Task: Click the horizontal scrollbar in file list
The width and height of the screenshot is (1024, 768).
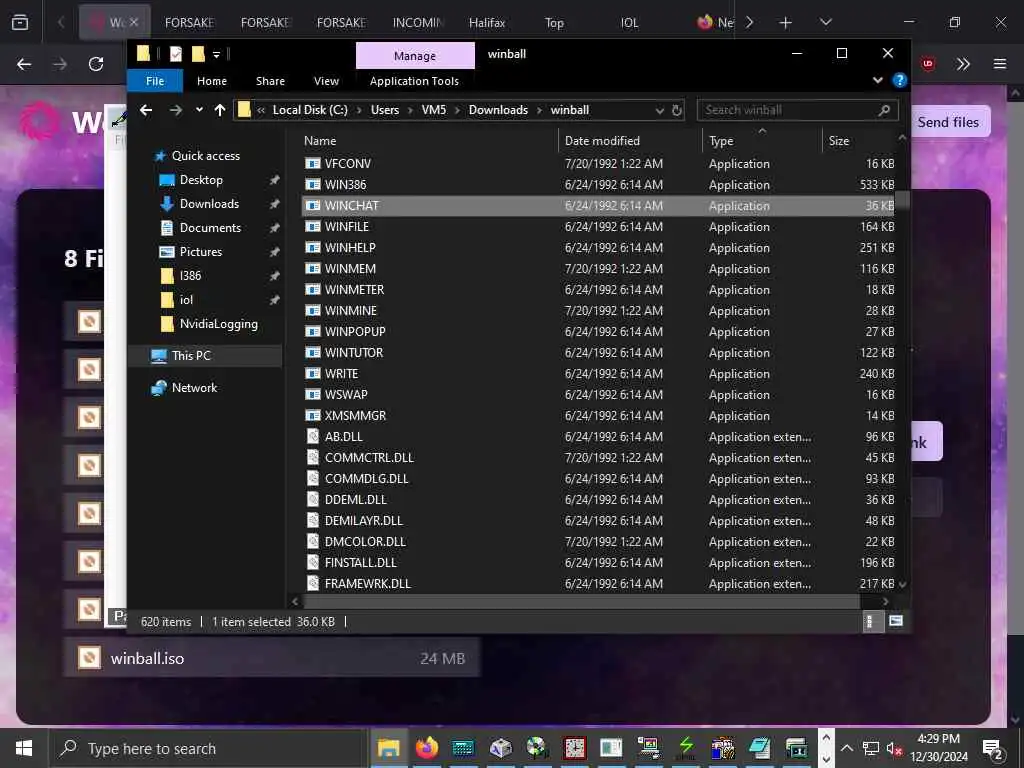Action: point(581,601)
